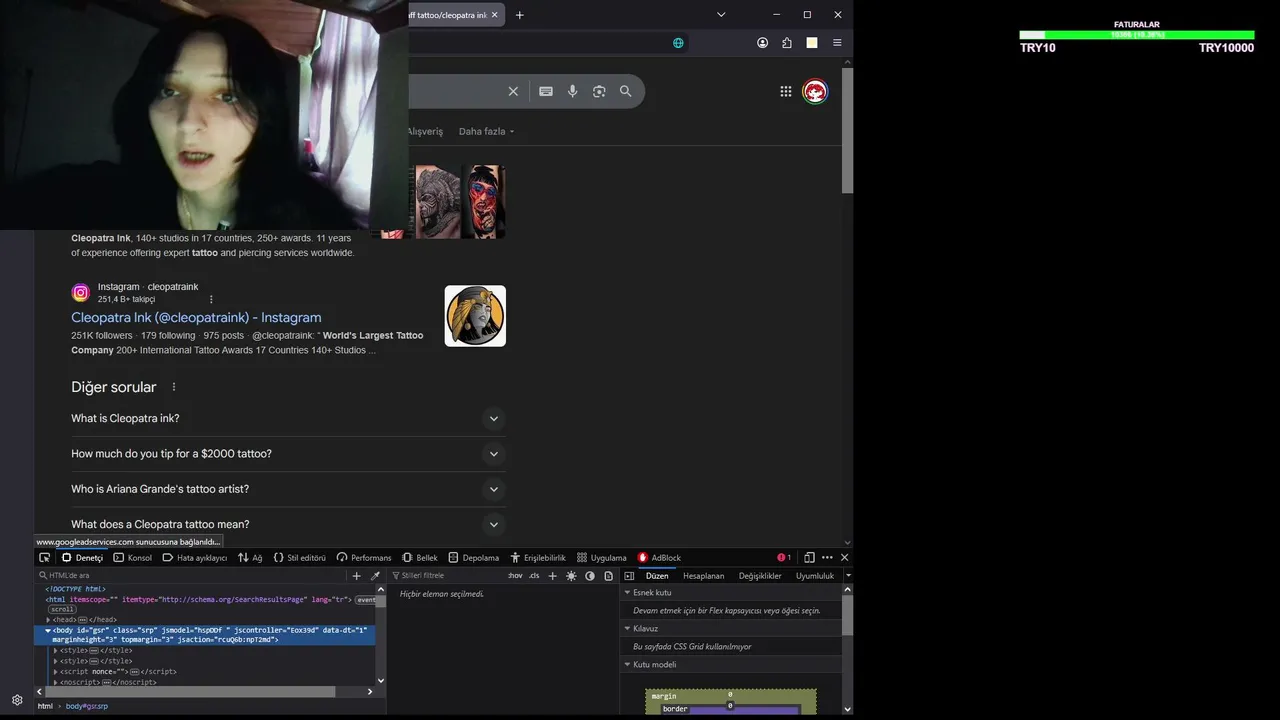
Task: Toggle print media simulation page icon
Action: tap(608, 576)
